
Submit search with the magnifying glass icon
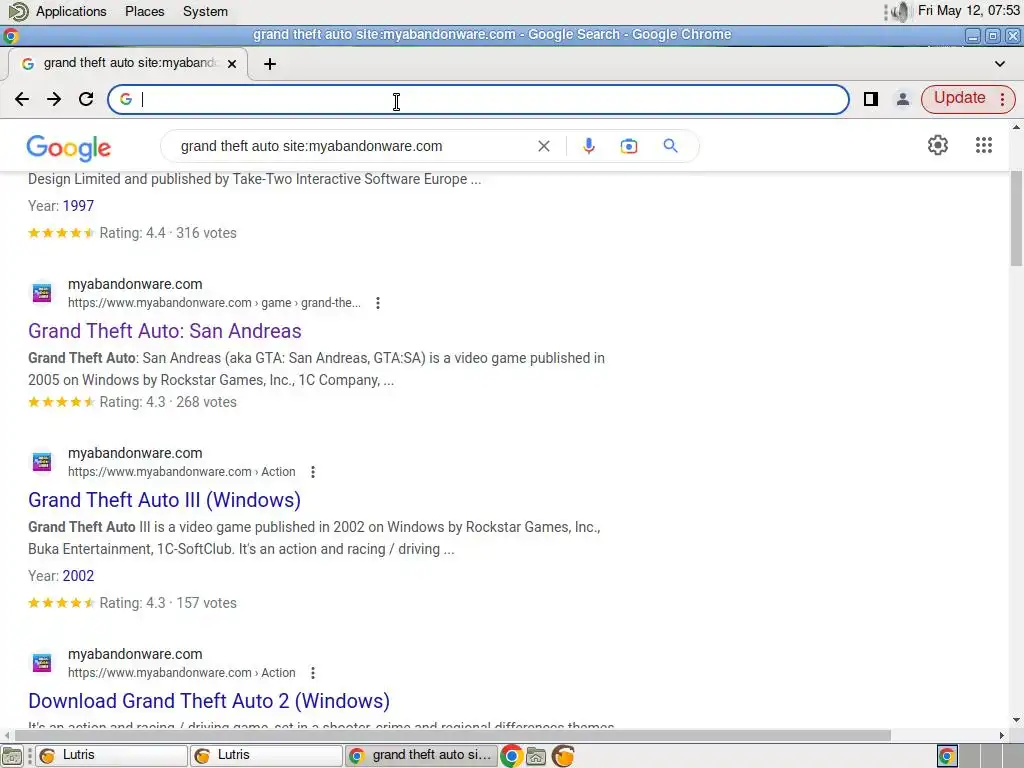pyautogui.click(x=670, y=146)
